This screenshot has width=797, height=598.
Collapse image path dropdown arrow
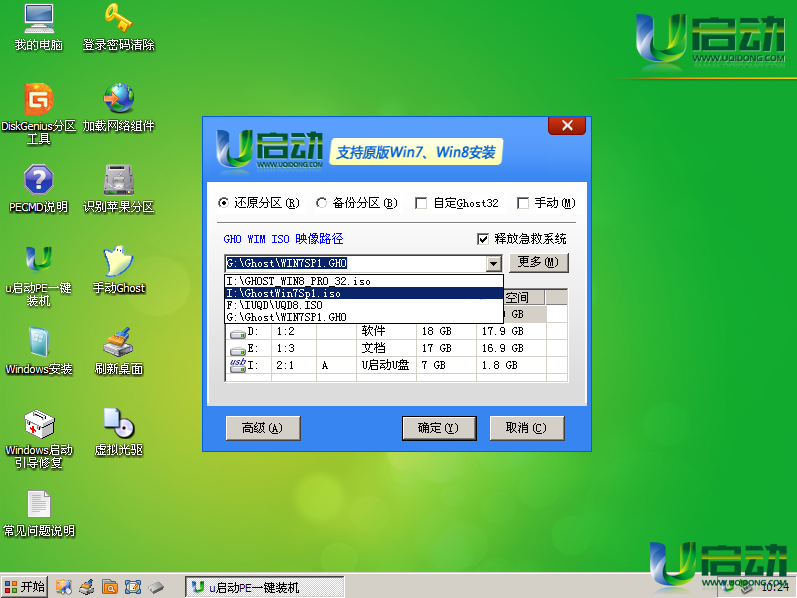[x=493, y=264]
